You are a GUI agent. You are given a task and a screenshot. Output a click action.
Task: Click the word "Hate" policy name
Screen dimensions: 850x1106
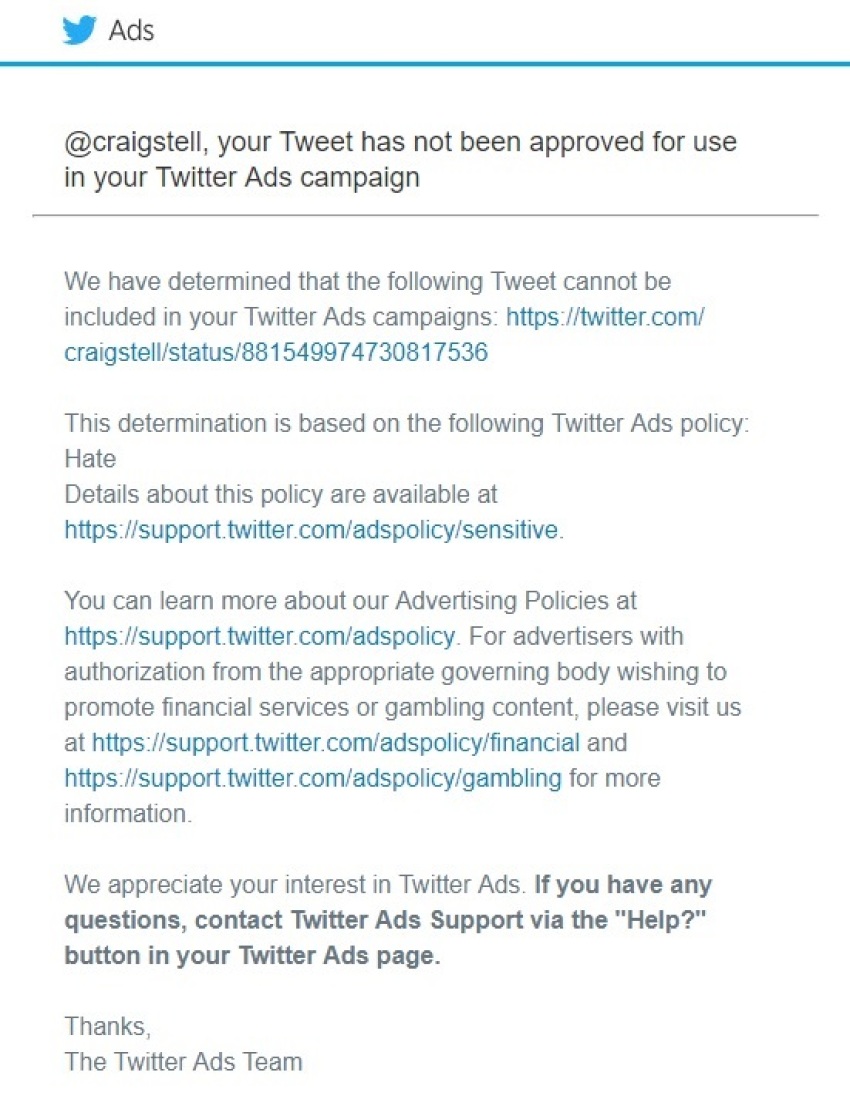90,459
